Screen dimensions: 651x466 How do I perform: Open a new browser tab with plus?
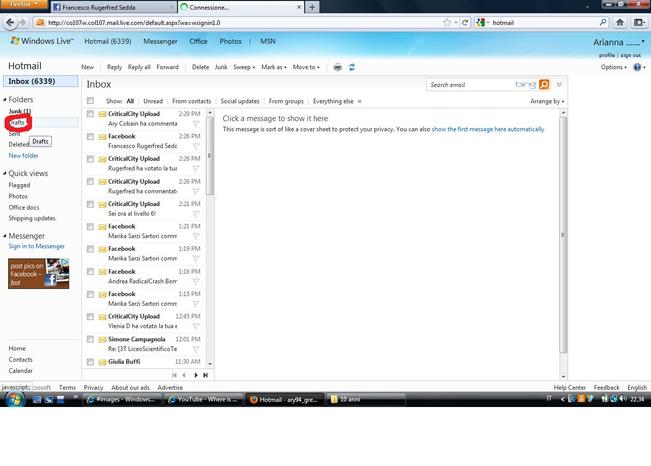312,7
